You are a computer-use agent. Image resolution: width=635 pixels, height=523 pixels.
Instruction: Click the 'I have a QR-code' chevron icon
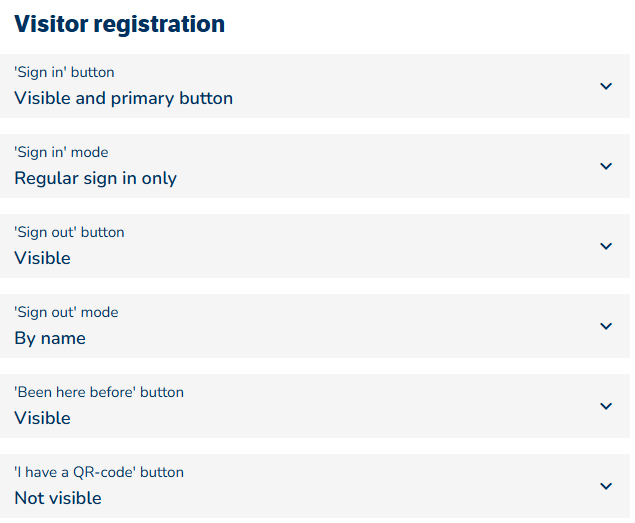[606, 486]
